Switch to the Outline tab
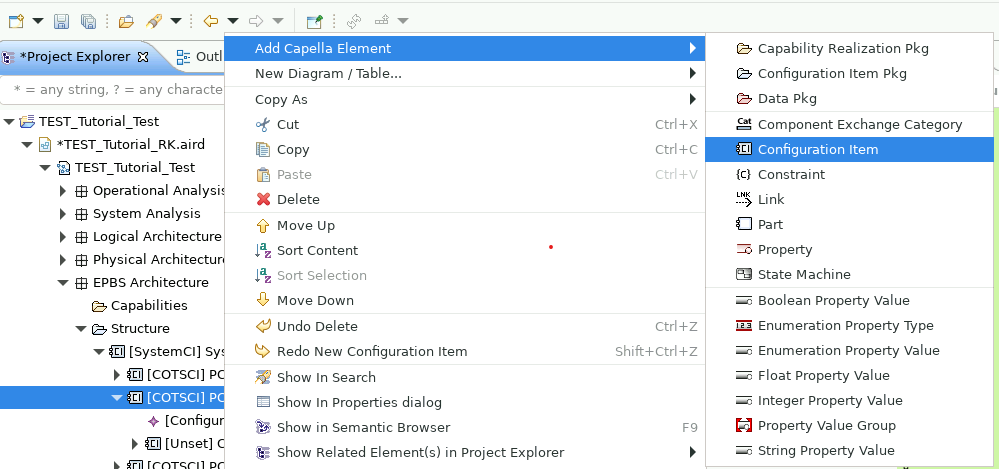Viewport: 999px width, 469px height. [x=199, y=57]
